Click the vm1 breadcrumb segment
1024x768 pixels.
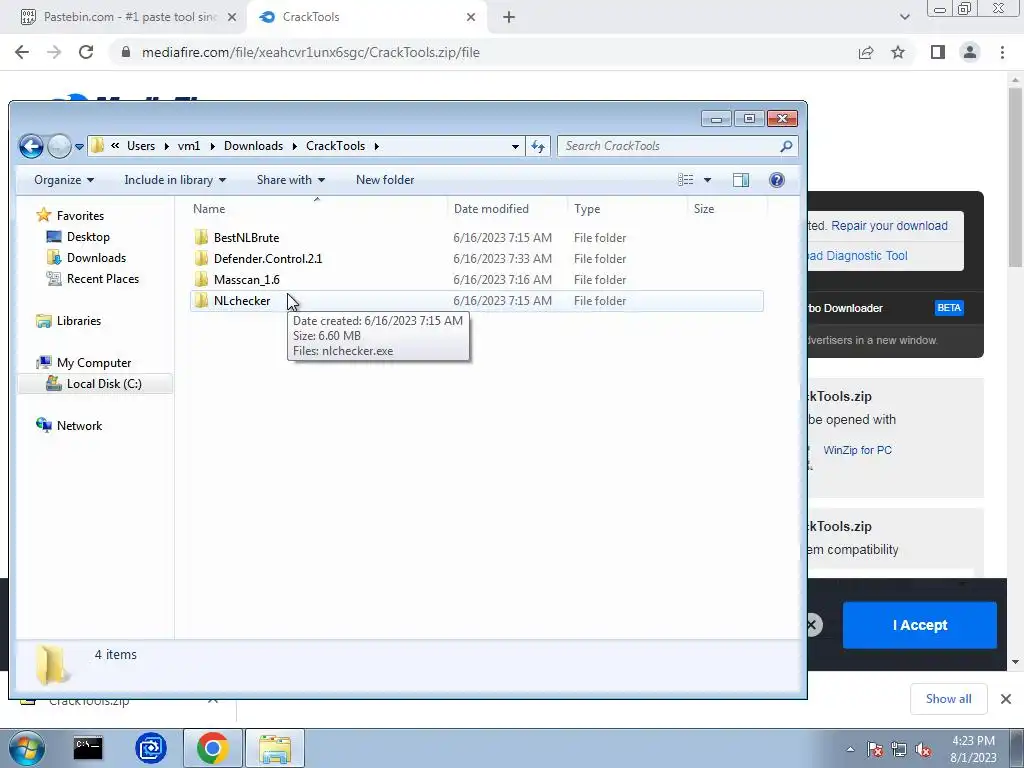(x=189, y=146)
